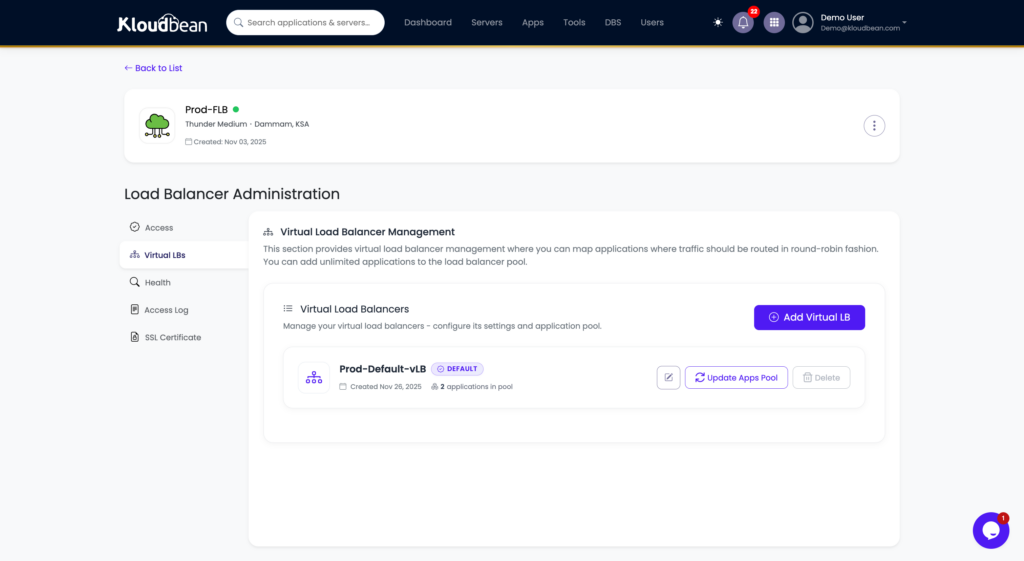Select the Virtual LBs sidebar tab

coord(184,255)
